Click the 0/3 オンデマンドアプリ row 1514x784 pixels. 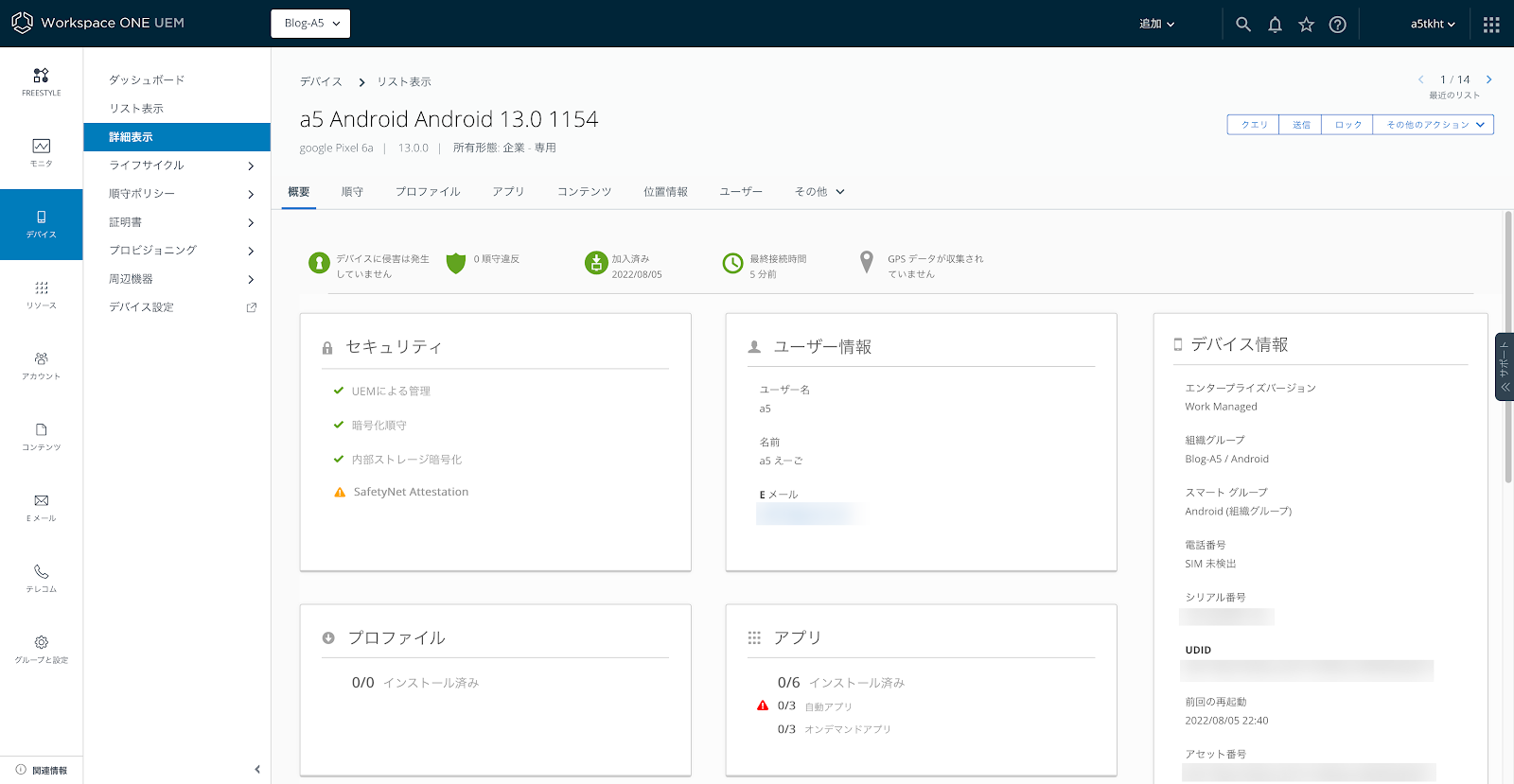coord(834,729)
